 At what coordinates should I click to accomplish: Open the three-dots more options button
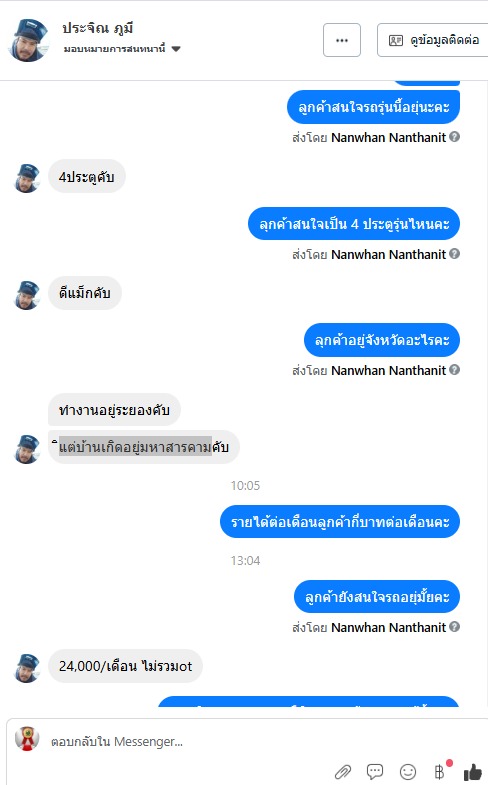(x=342, y=40)
